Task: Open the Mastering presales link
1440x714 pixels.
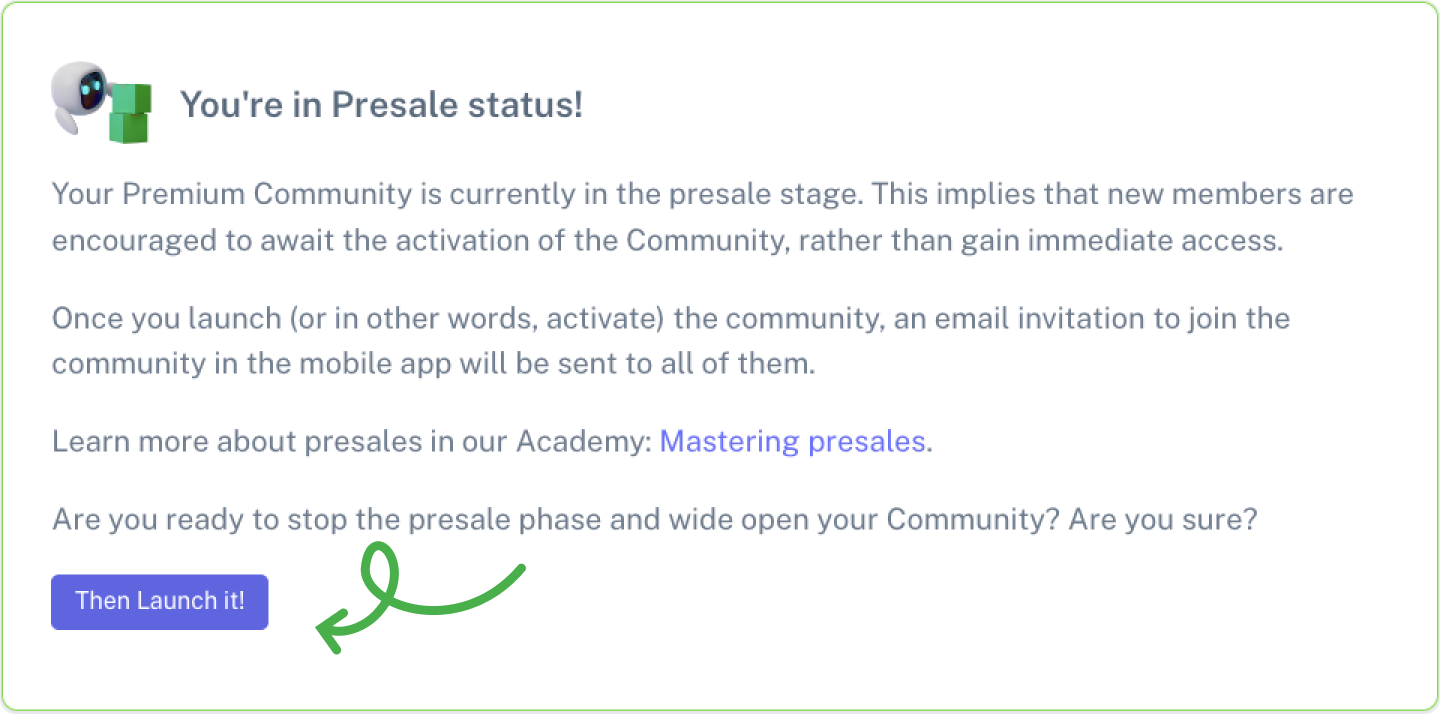Action: coord(792,441)
